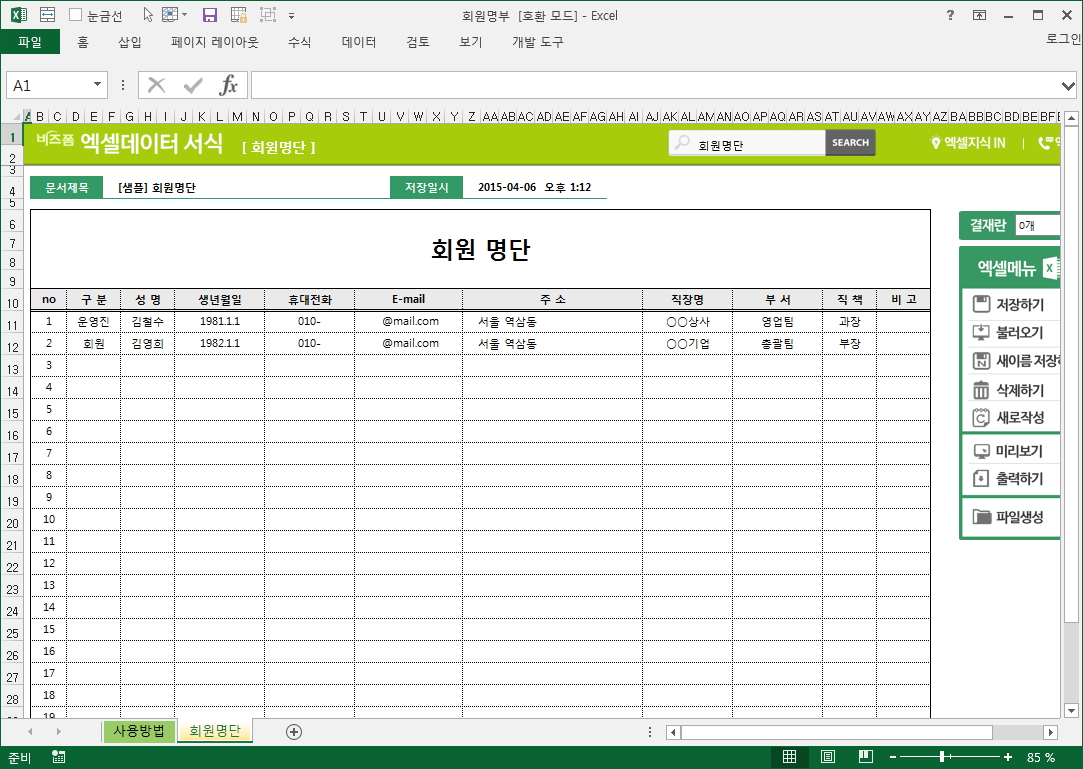Switch to Page Break Preview in status bar

coord(865,757)
